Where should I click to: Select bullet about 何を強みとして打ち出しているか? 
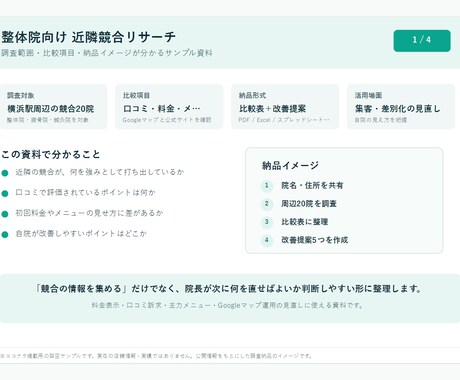click(100, 172)
